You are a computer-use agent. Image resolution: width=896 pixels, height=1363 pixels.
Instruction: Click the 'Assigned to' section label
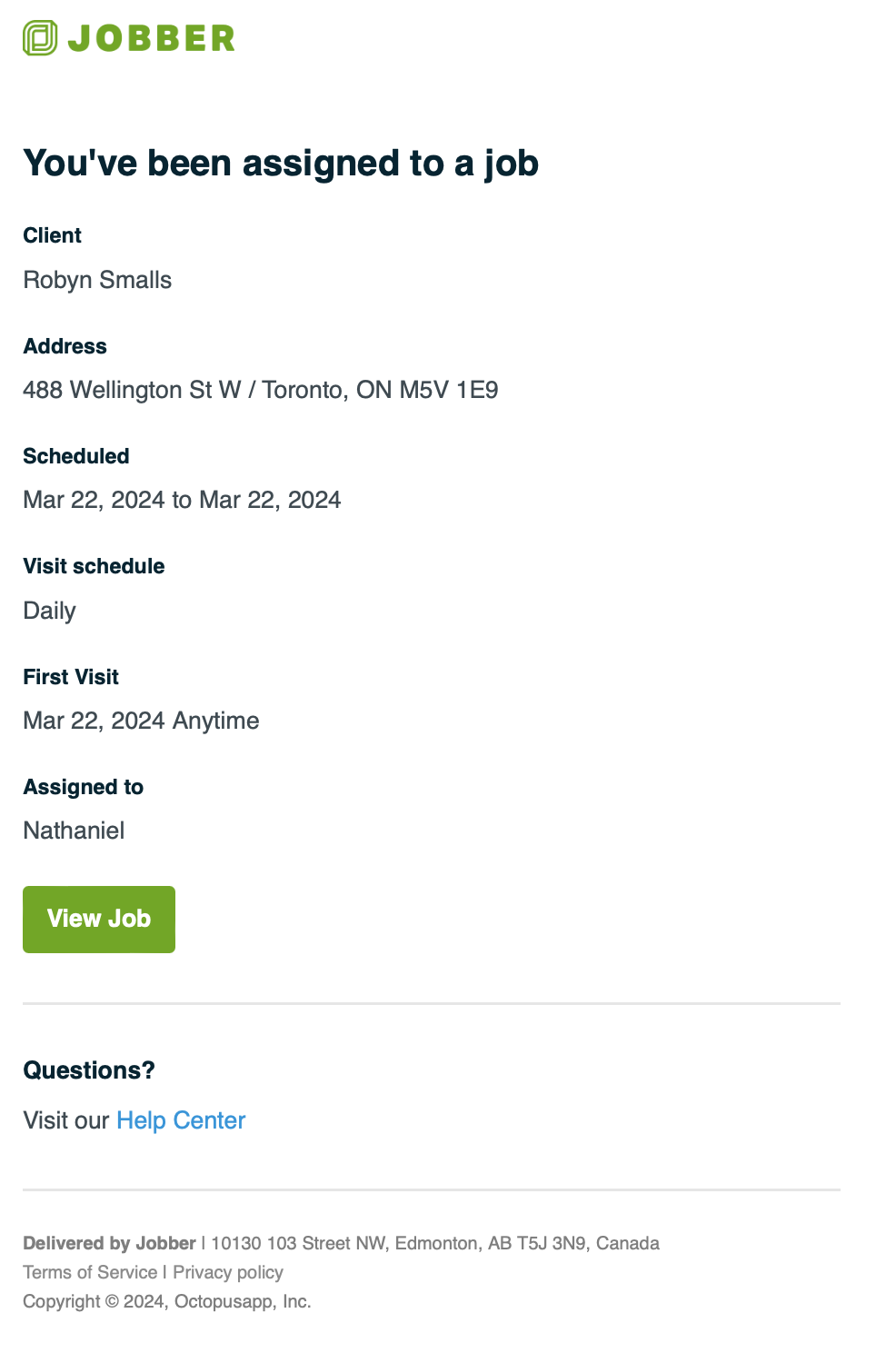(83, 787)
